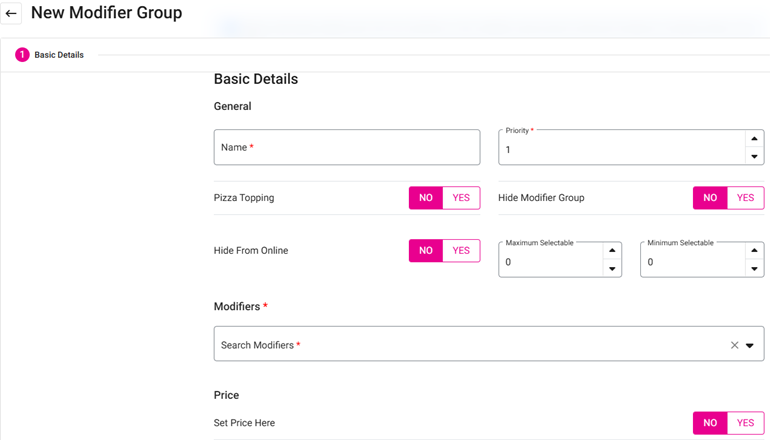Viewport: 770px width, 440px height.
Task: Increase Maximum Selectable with up arrow
Action: pos(611,251)
